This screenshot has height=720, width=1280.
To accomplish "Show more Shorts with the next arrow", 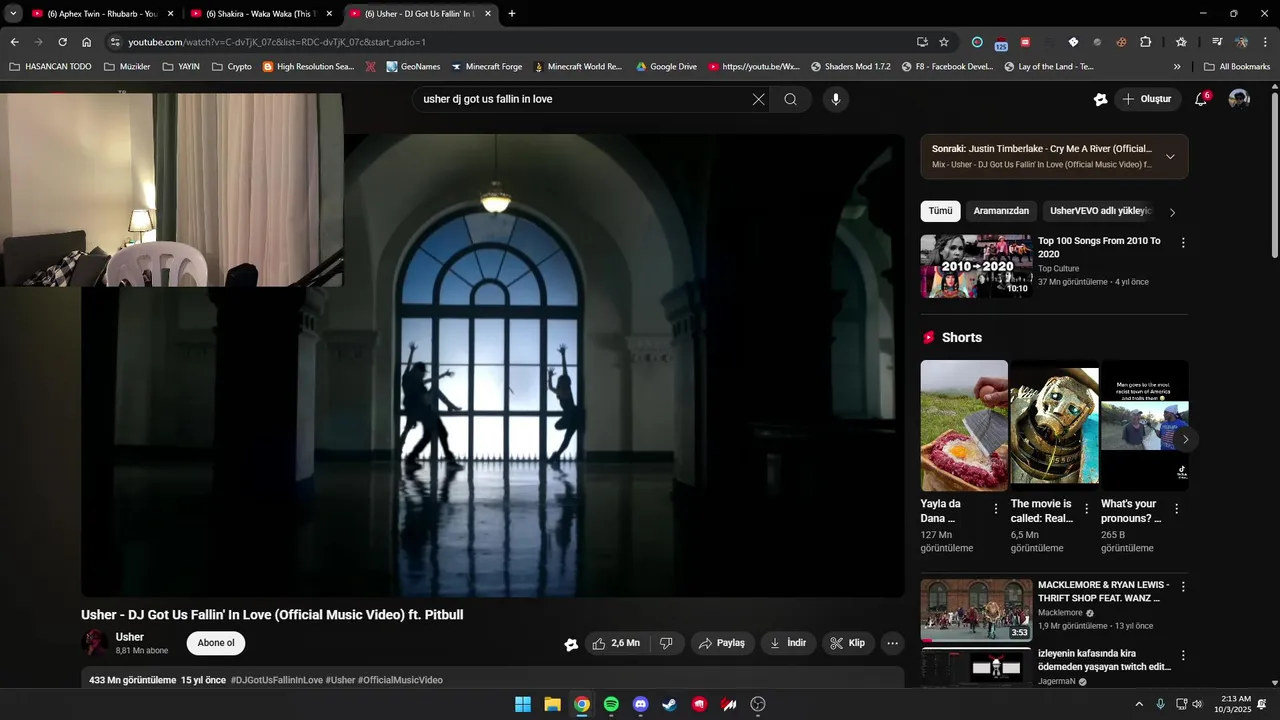I will 1185,439.
